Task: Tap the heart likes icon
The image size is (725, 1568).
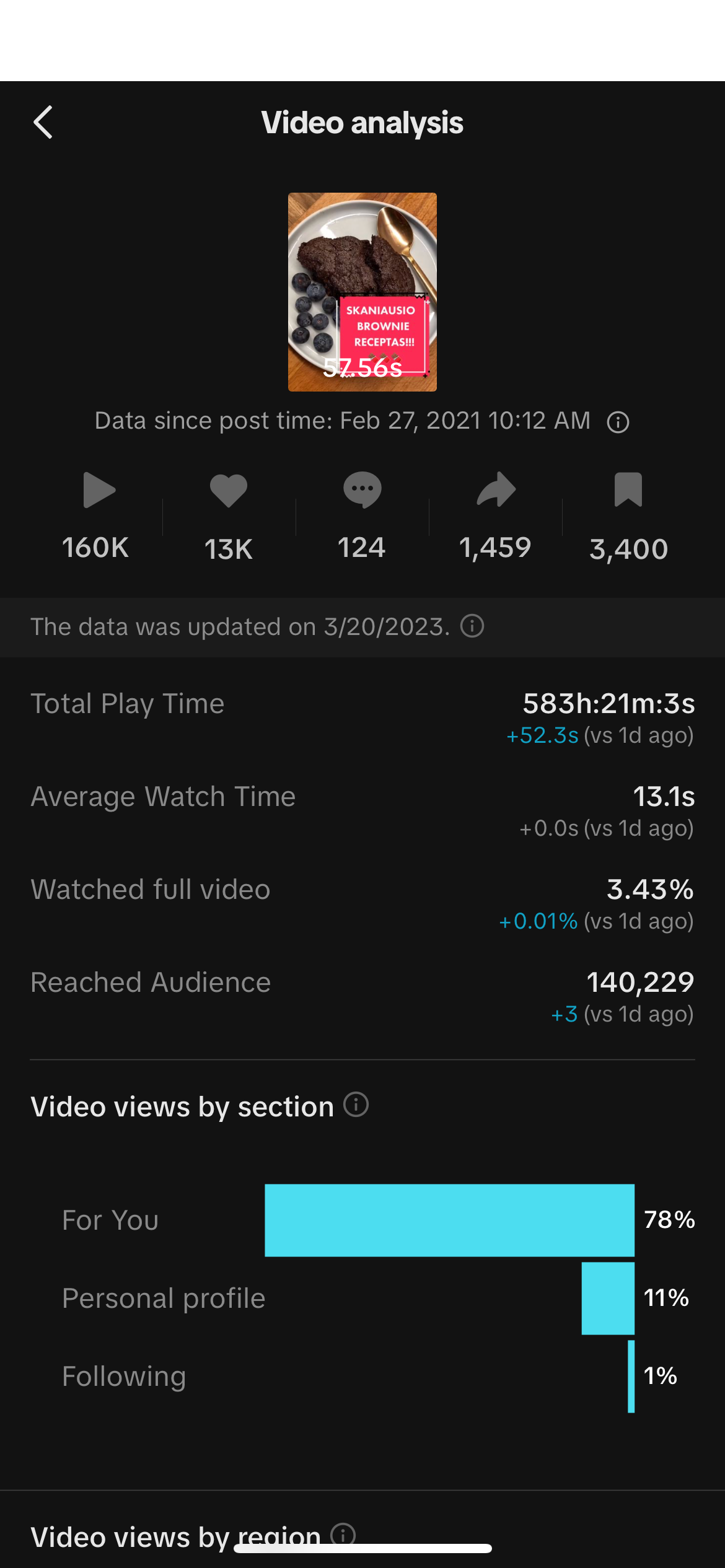Action: (x=229, y=490)
